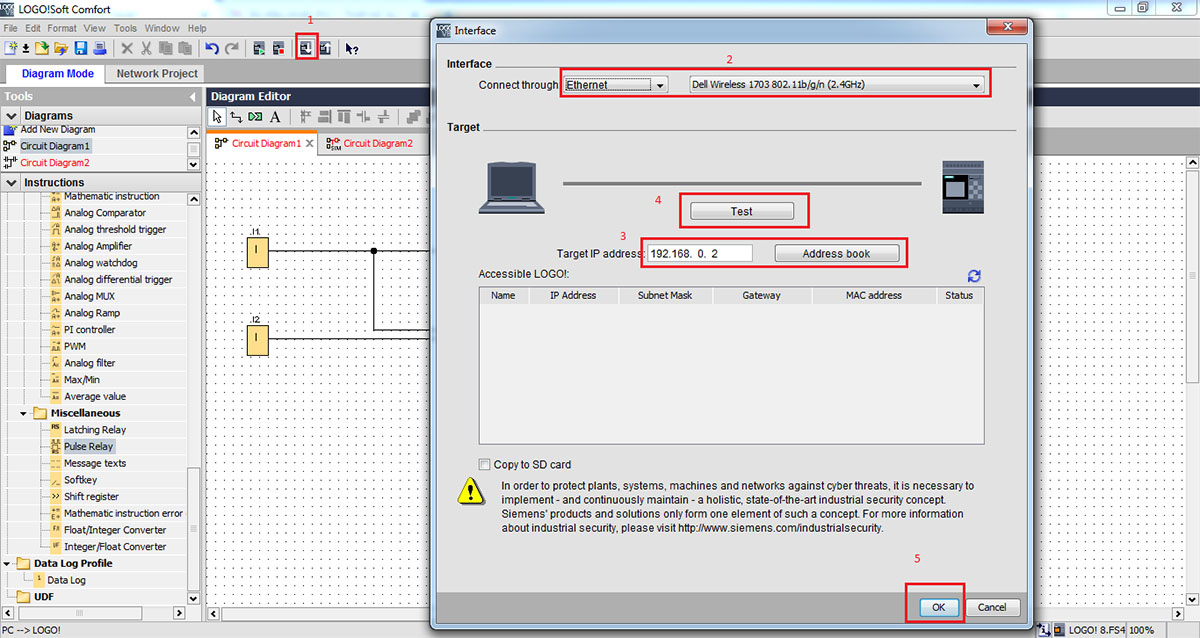This screenshot has height=638, width=1200.
Task: Select Circuit Diagram2 in the Diagrams list
Action: (x=55, y=162)
